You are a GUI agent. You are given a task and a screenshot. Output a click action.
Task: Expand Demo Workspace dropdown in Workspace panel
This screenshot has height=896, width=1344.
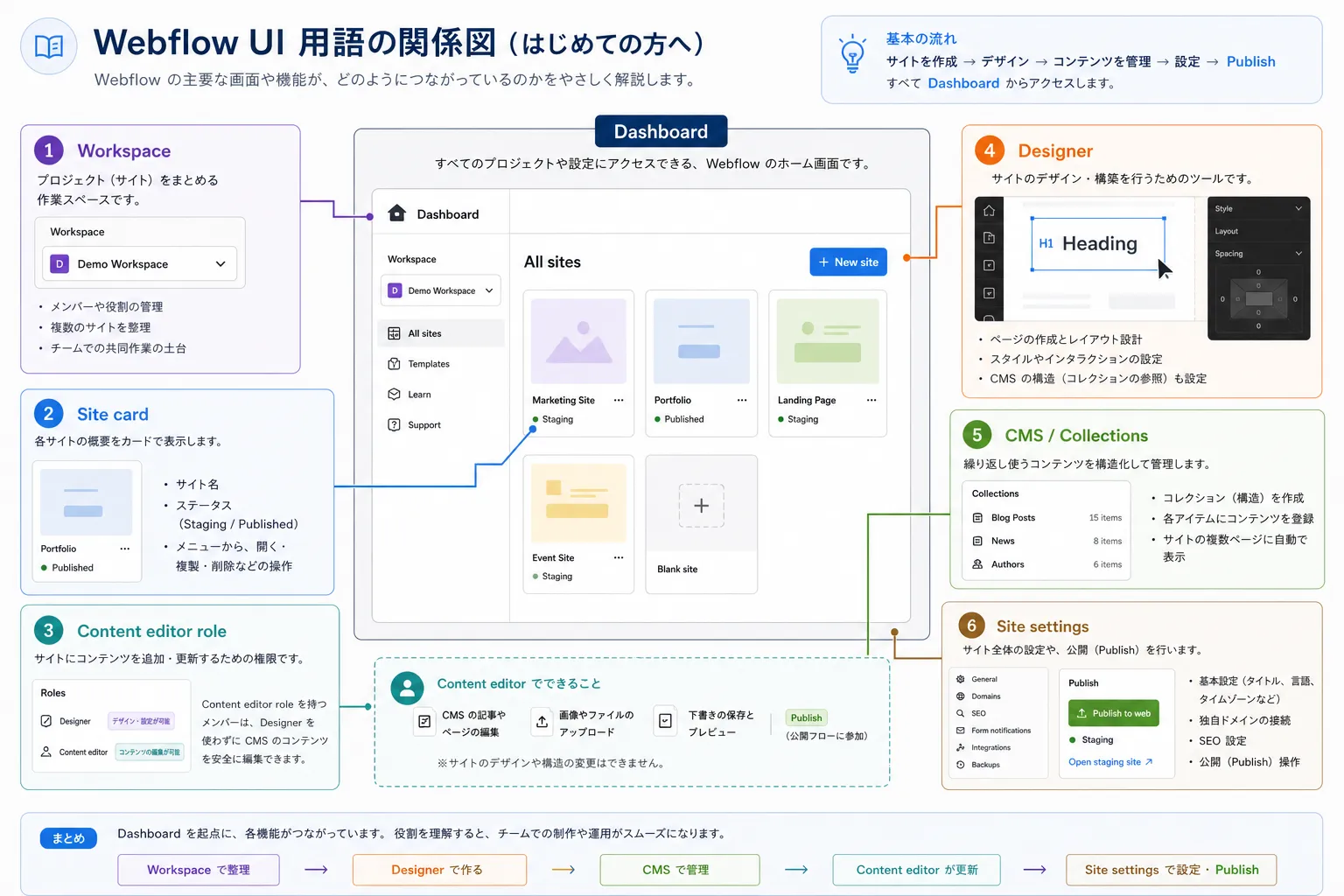140,263
